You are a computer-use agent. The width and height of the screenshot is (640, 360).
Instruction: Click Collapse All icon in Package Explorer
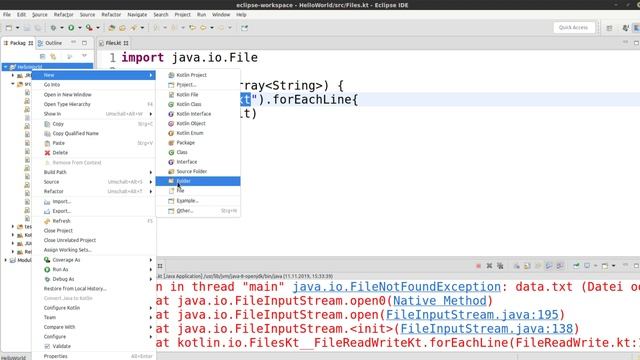(42, 56)
